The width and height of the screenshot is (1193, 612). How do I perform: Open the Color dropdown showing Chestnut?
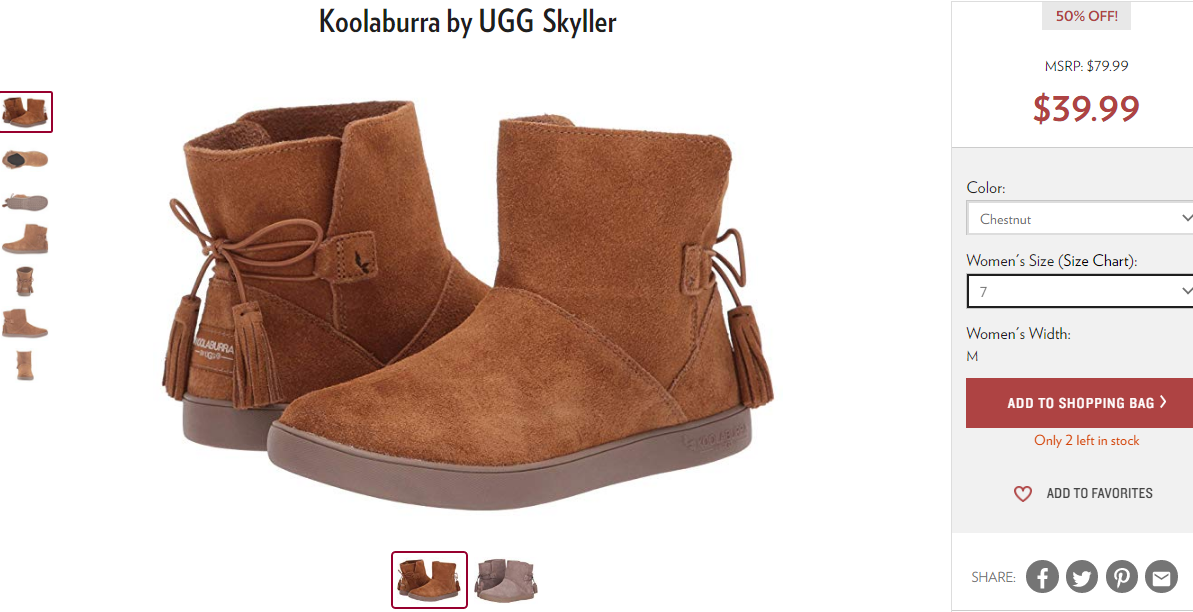click(1080, 219)
